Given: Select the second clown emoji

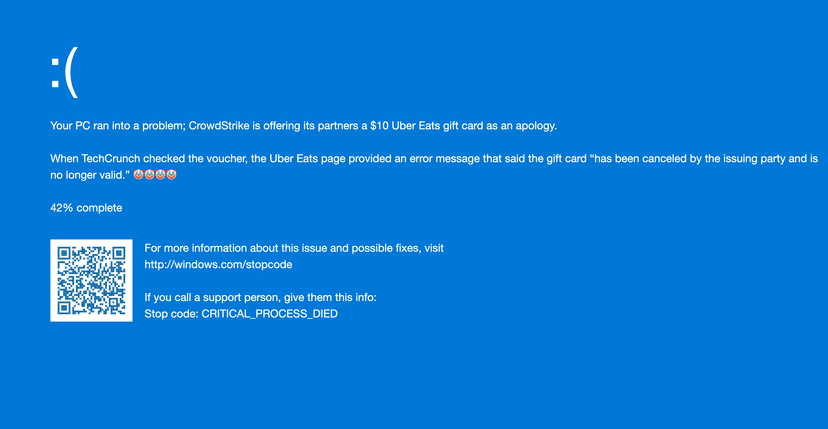Looking at the screenshot, I should pos(149,175).
